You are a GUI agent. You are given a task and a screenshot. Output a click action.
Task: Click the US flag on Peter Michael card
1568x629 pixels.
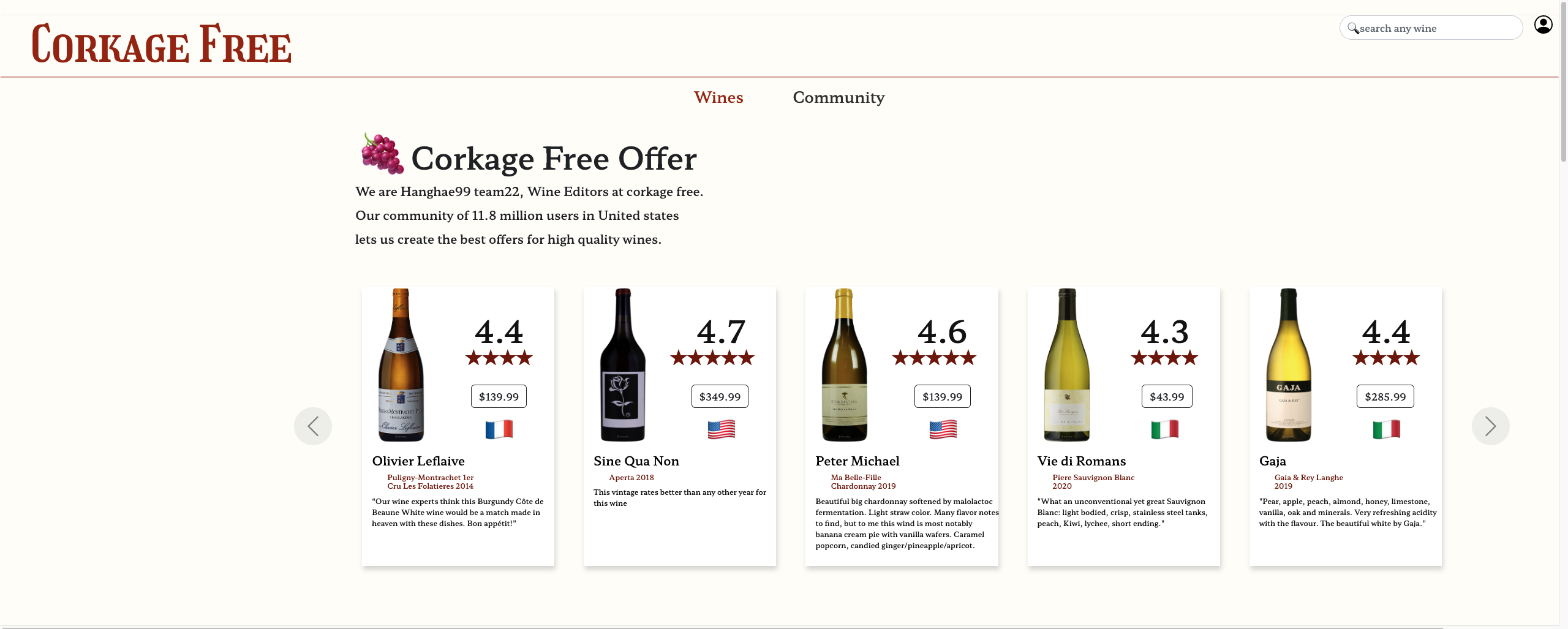[943, 429]
